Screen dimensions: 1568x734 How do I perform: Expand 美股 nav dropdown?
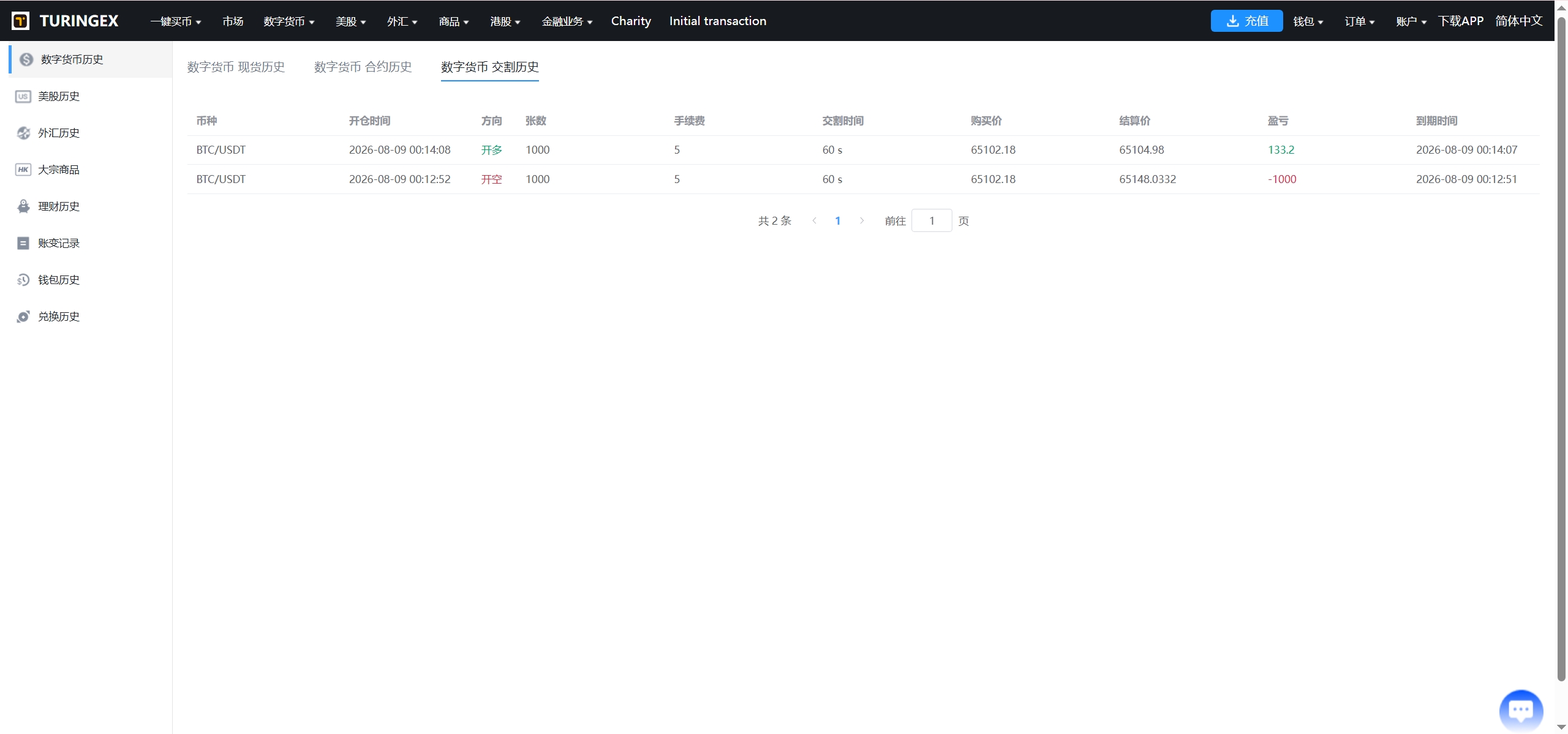point(351,21)
